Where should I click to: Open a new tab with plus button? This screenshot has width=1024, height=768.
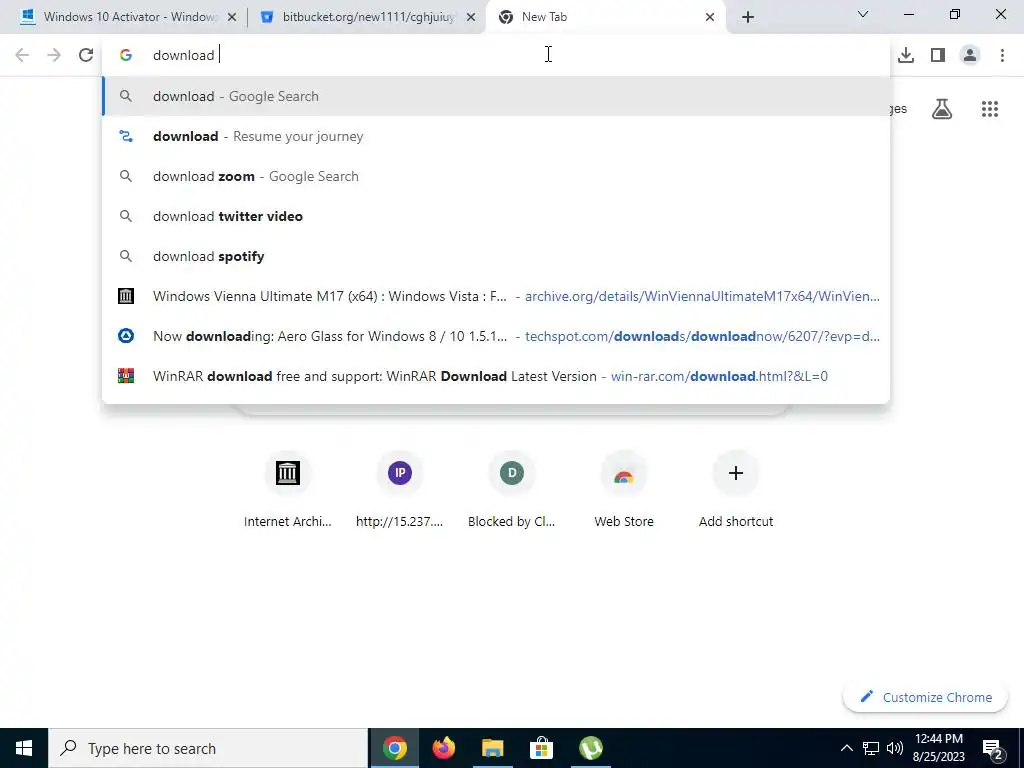point(748,17)
